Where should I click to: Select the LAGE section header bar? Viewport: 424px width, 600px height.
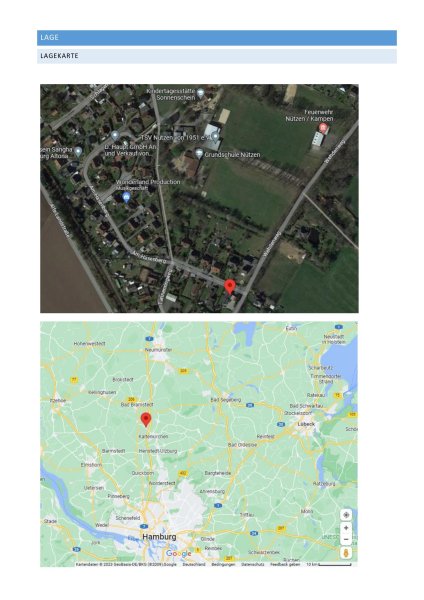217,38
